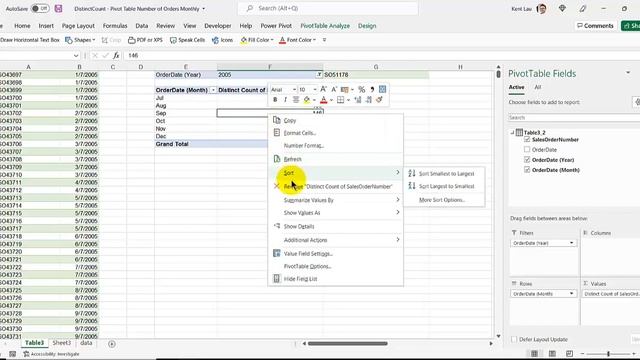Click Percent Style in mini toolbar
The image size is (640, 360).
click(x=362, y=89)
